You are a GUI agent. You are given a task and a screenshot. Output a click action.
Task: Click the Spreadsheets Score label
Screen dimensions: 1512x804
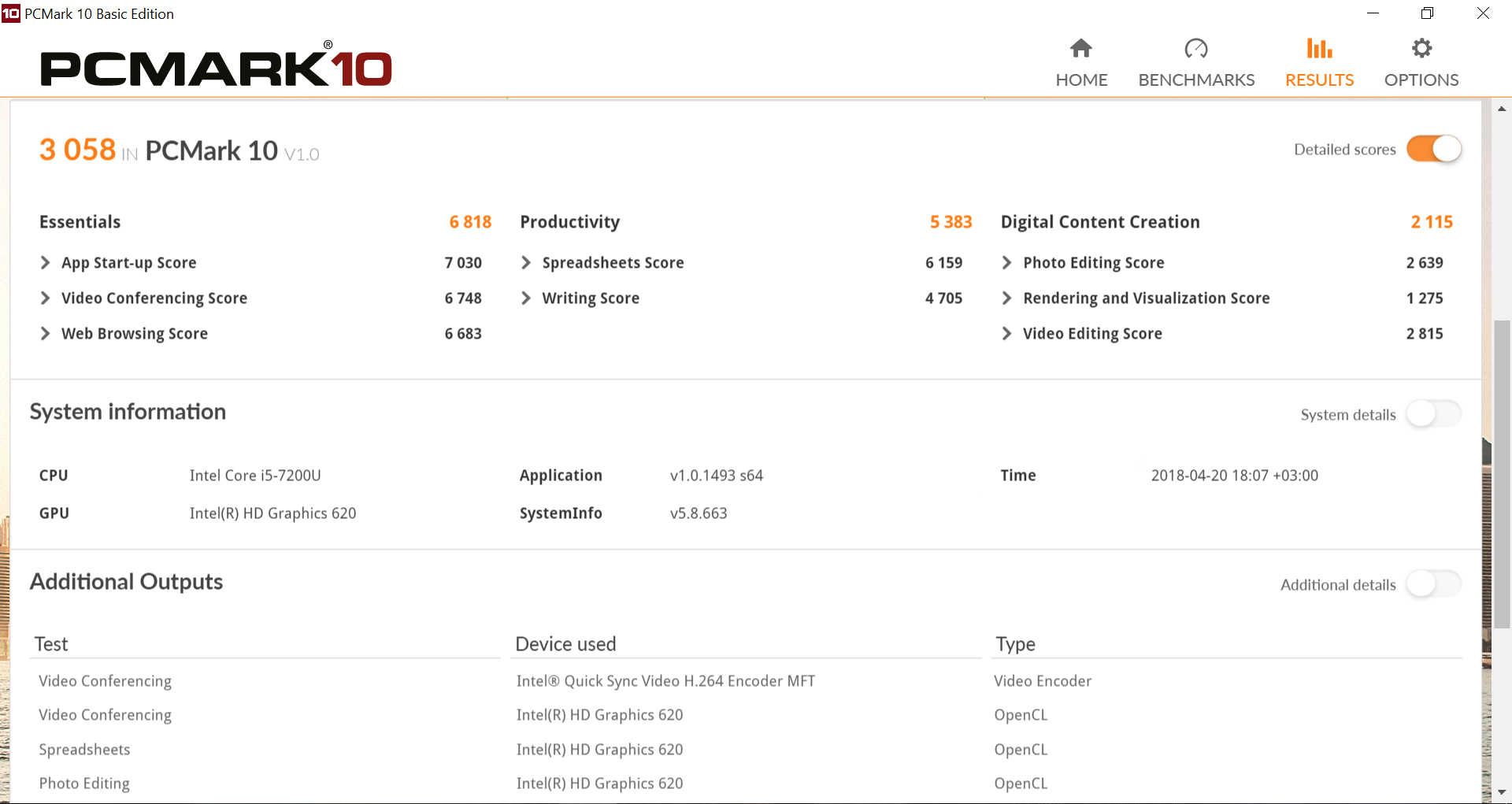coord(613,263)
